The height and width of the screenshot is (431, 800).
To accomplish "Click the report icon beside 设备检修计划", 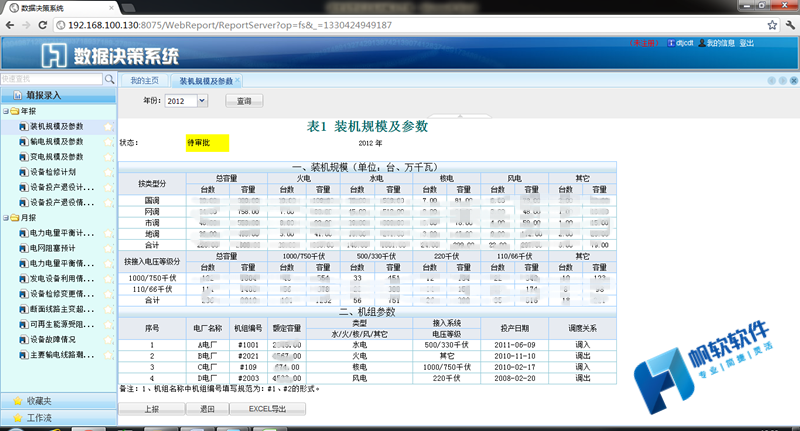I will coord(23,172).
